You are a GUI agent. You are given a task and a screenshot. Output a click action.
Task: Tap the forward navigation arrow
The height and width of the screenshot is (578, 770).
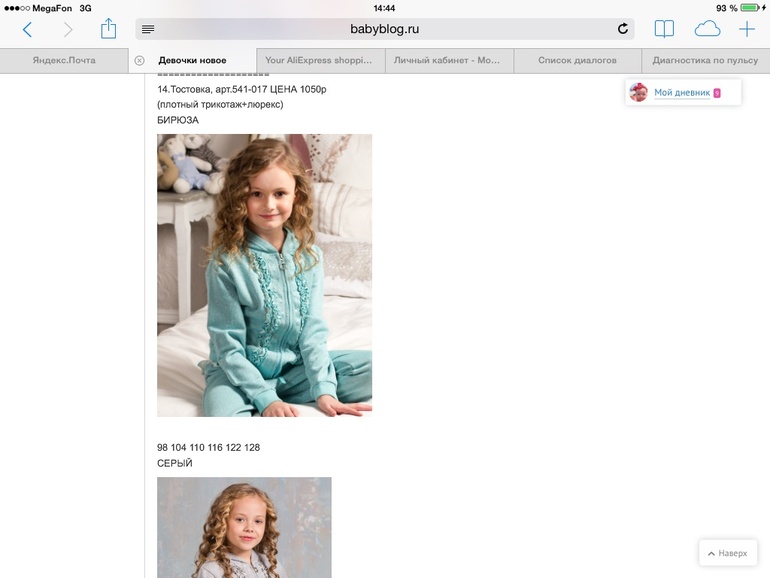(x=68, y=29)
